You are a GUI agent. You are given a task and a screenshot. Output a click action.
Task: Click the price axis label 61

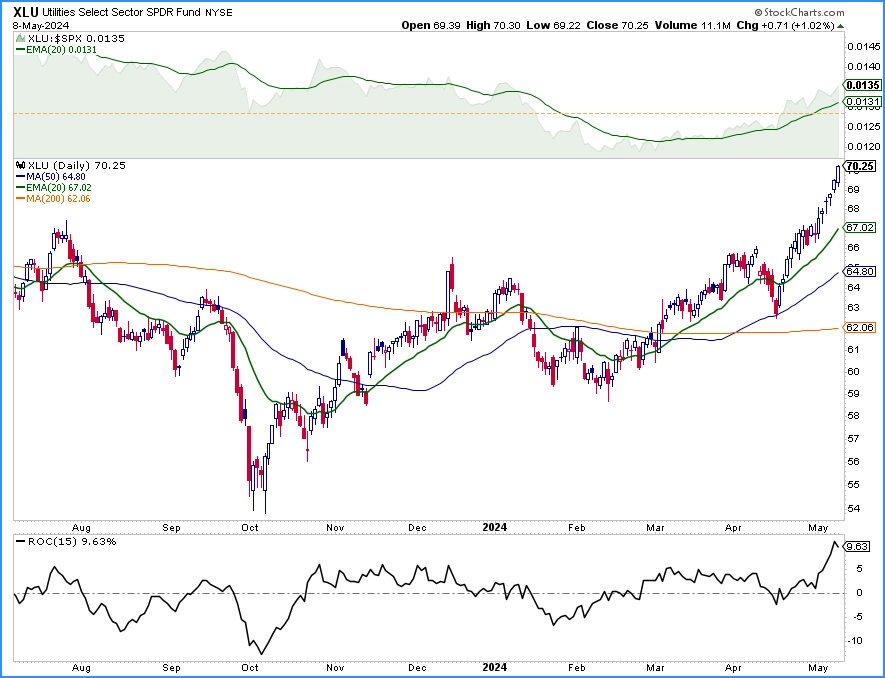[853, 349]
